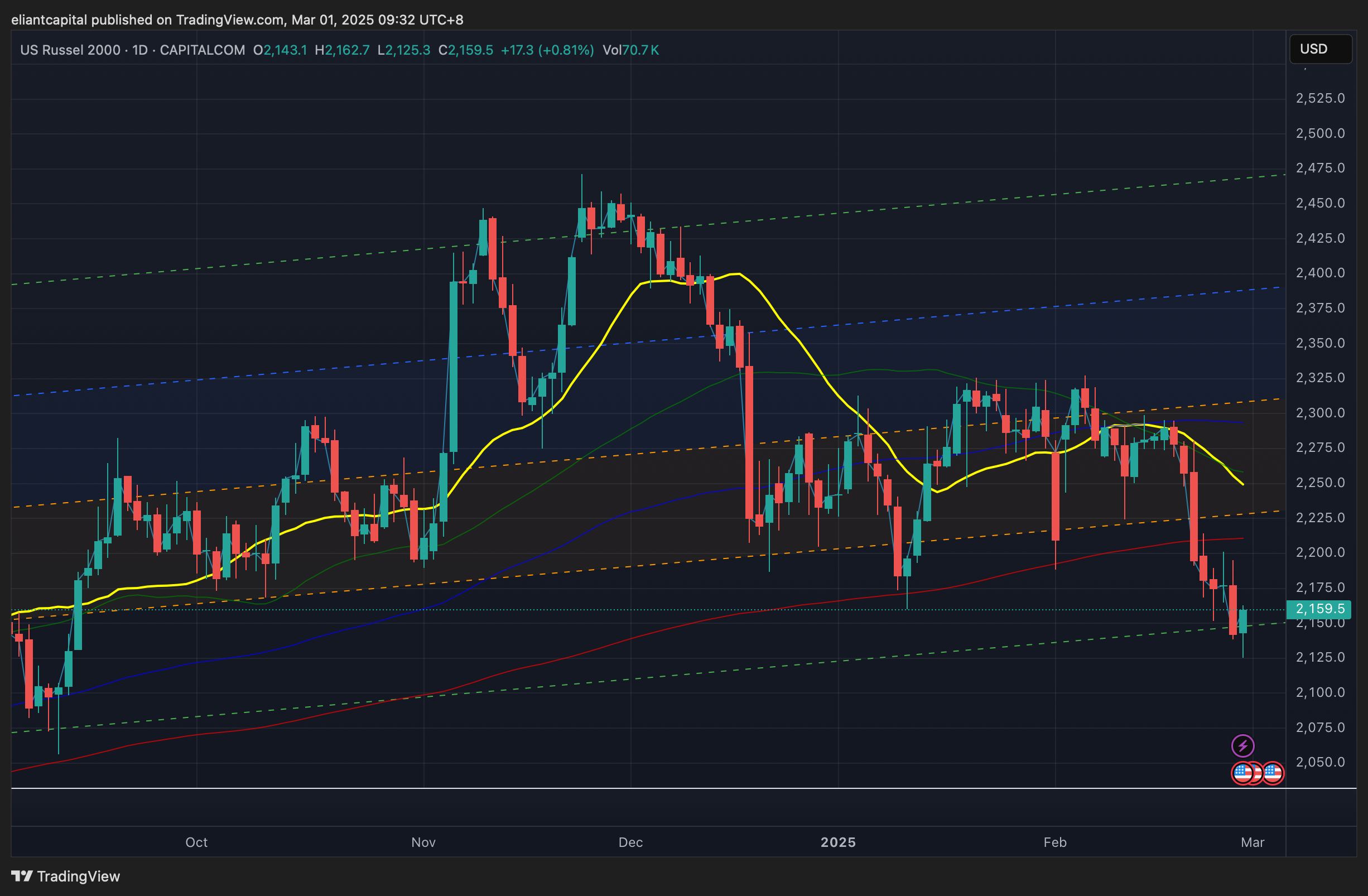Click the rightmost US flag economic event icon
The image size is (1368, 896).
(x=1274, y=773)
